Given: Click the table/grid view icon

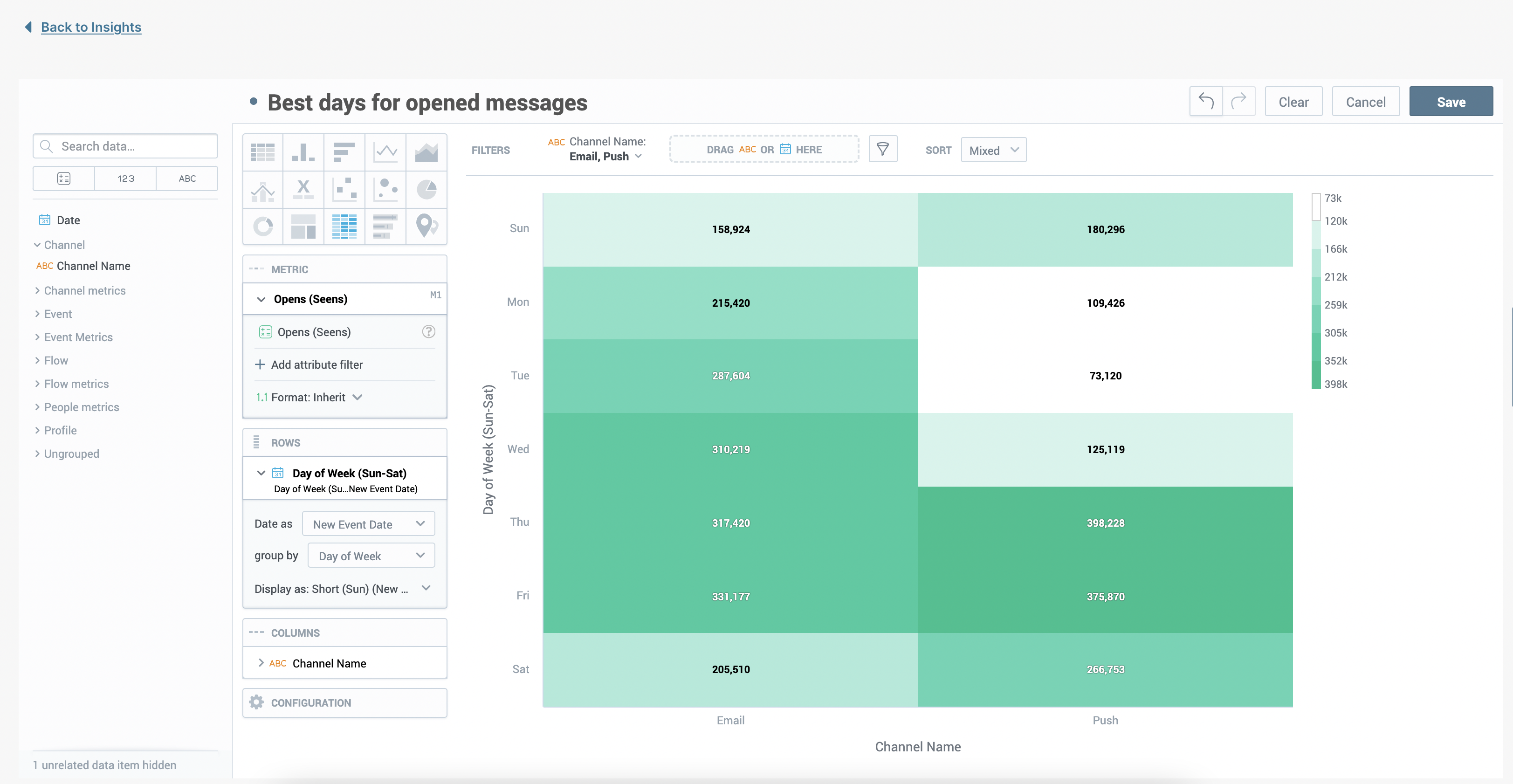Looking at the screenshot, I should pos(262,152).
